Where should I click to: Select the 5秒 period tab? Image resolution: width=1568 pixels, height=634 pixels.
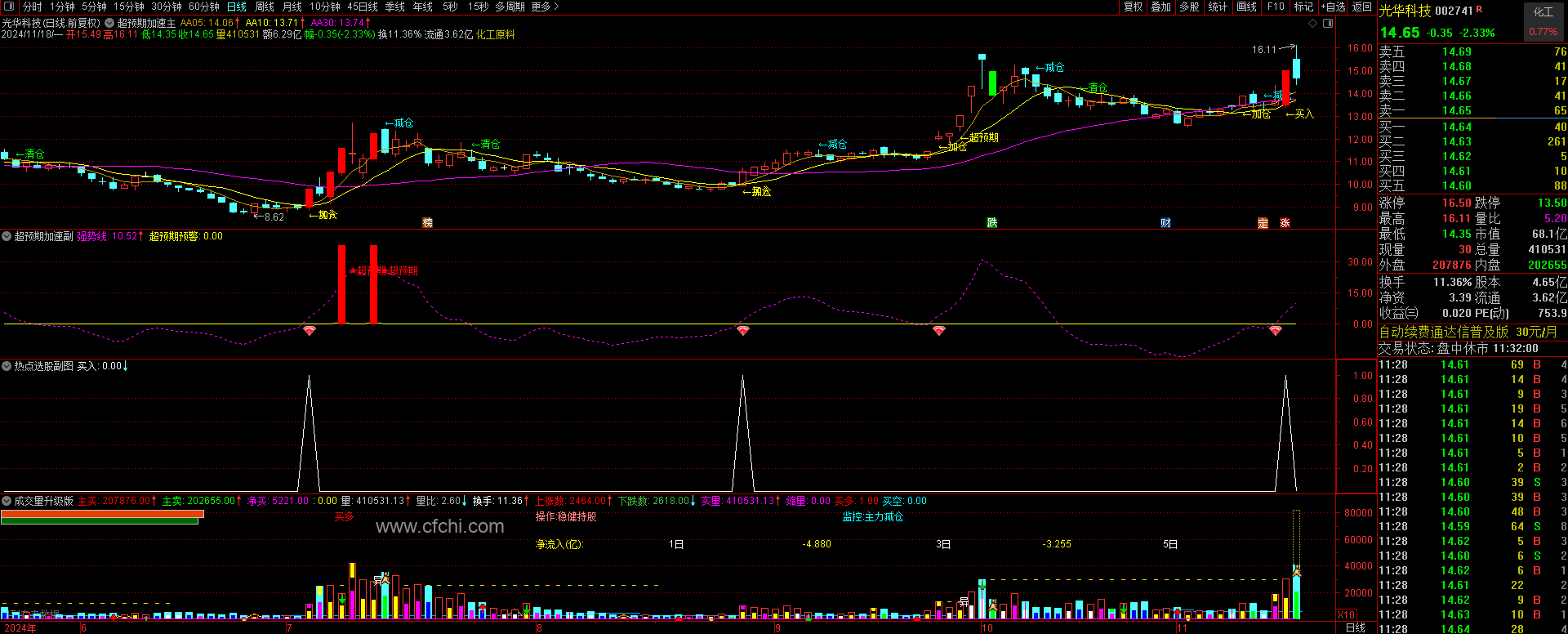point(451,7)
